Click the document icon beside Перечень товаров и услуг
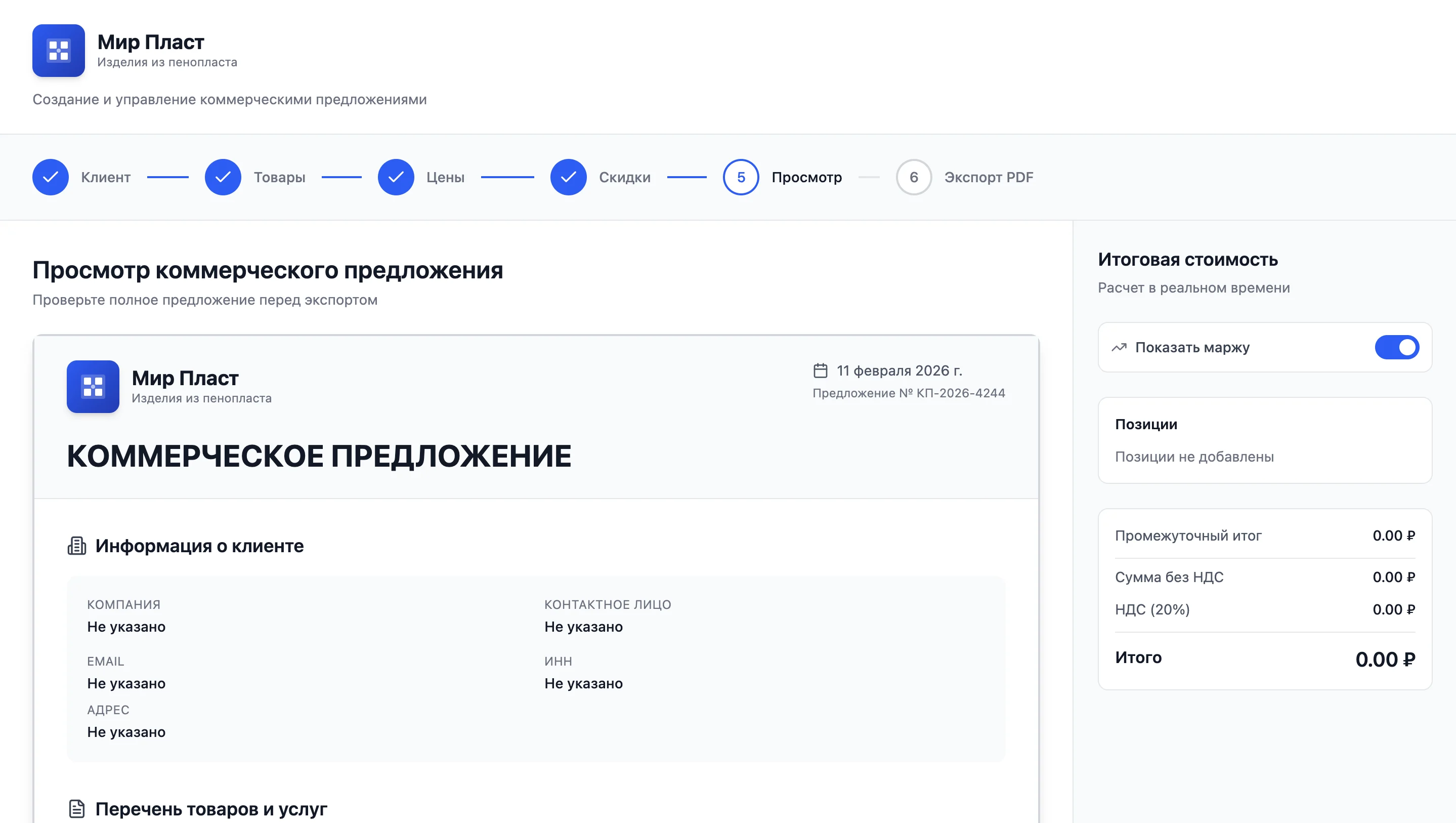The image size is (1456, 823). (77, 809)
